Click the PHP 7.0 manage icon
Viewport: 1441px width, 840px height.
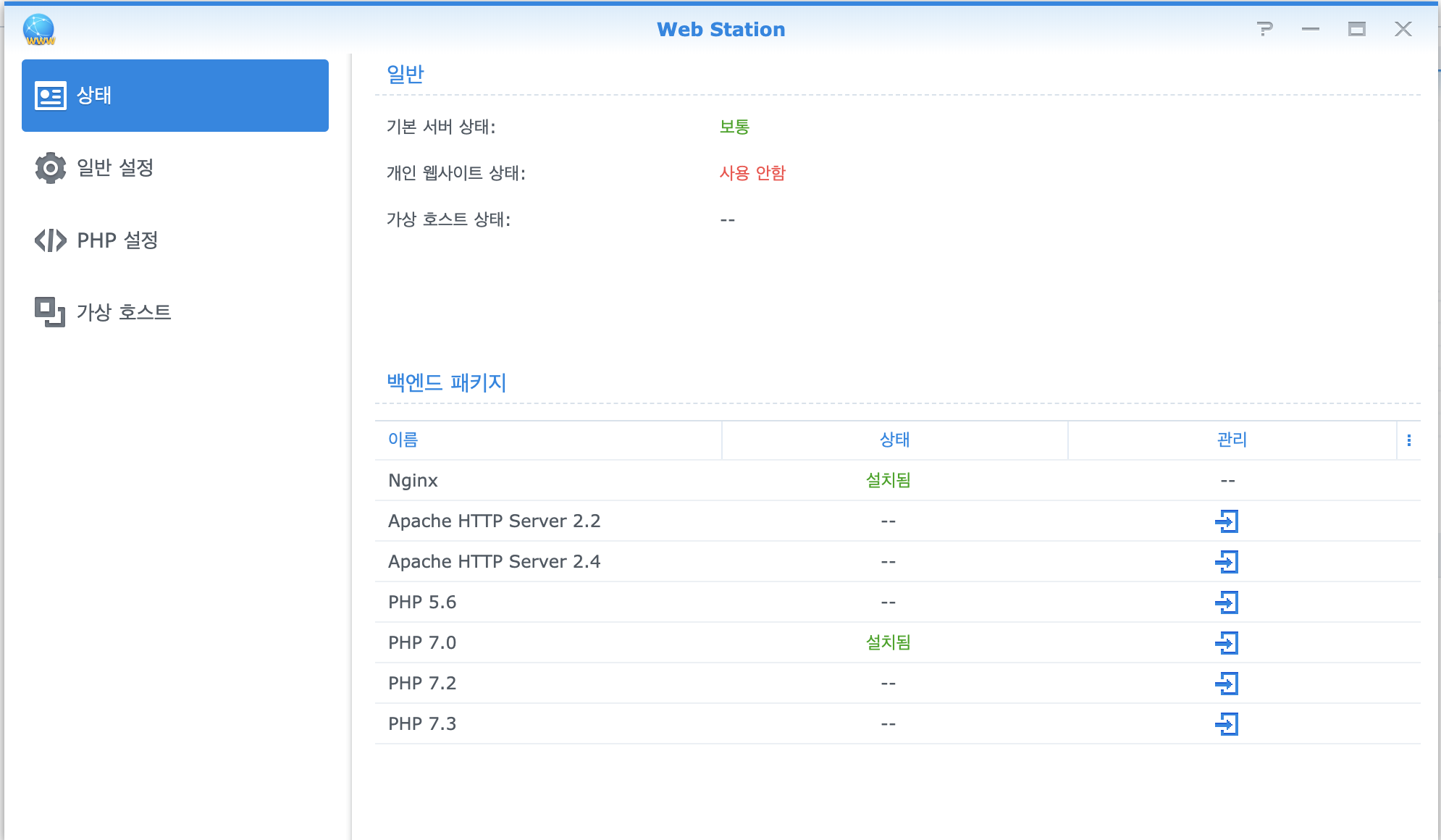(x=1227, y=643)
